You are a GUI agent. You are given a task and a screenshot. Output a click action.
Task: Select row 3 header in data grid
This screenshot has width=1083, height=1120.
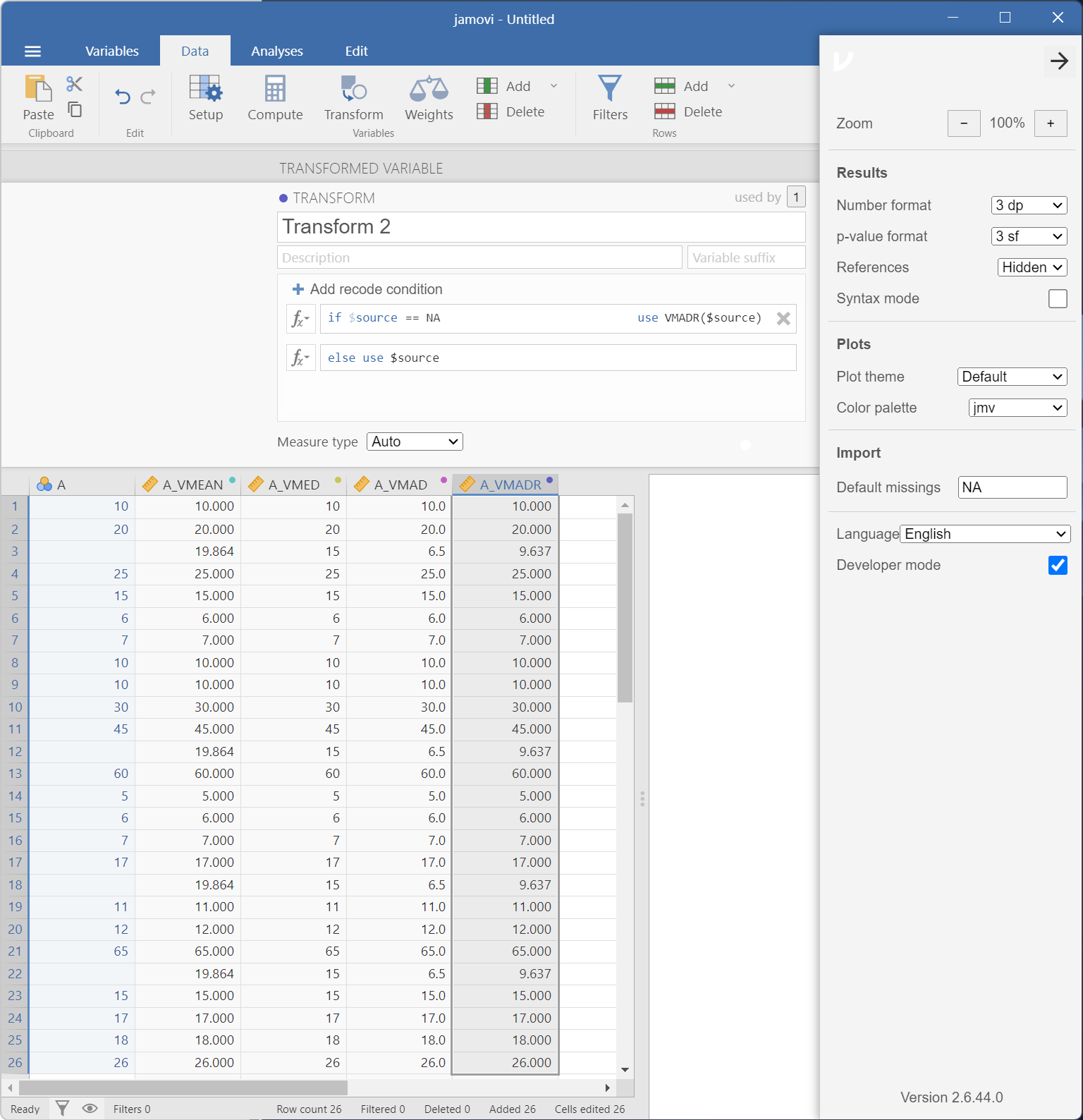tap(15, 552)
